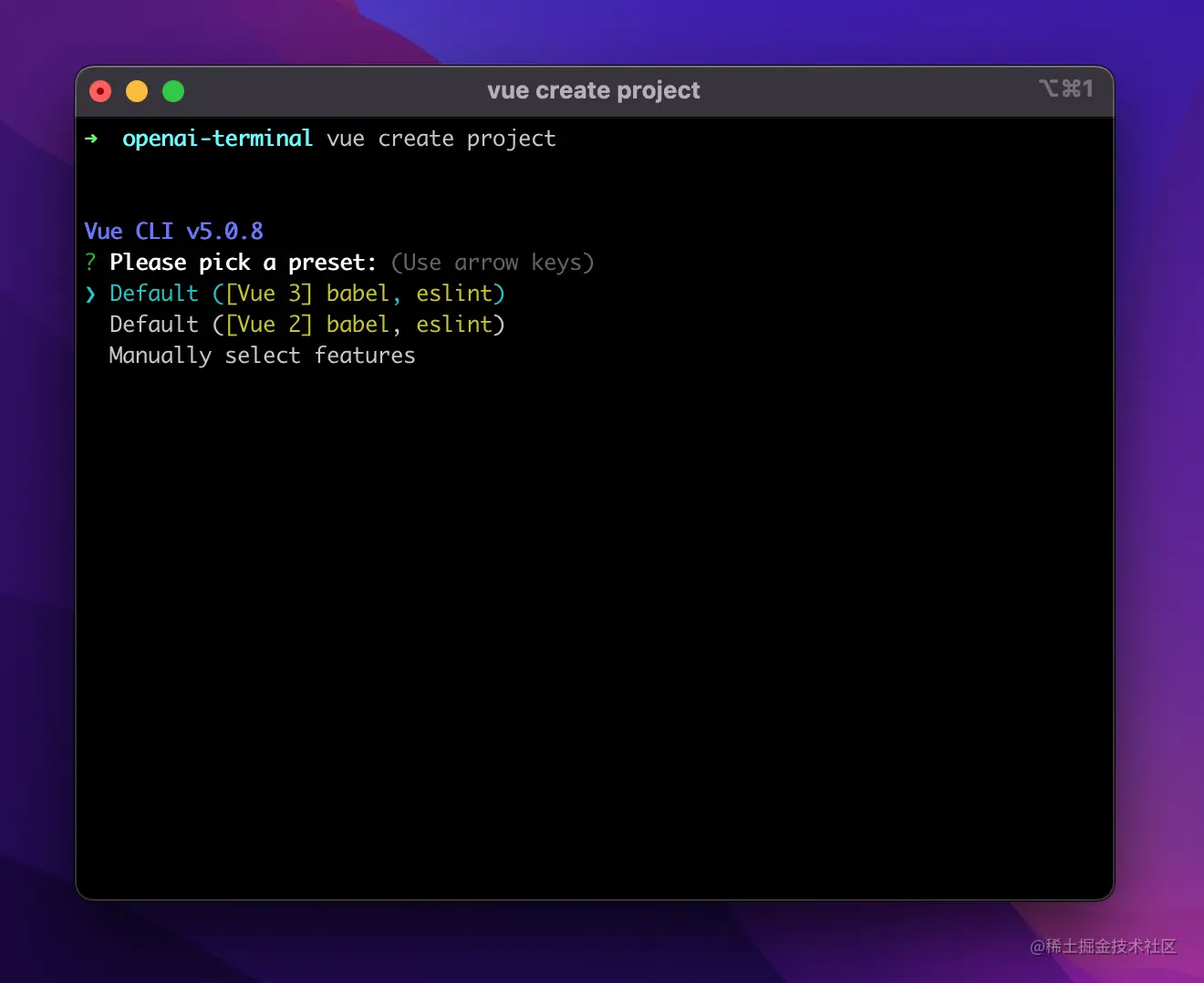The image size is (1204, 983).
Task: Click the 'Please pick a preset:' prompt
Action: point(243,263)
